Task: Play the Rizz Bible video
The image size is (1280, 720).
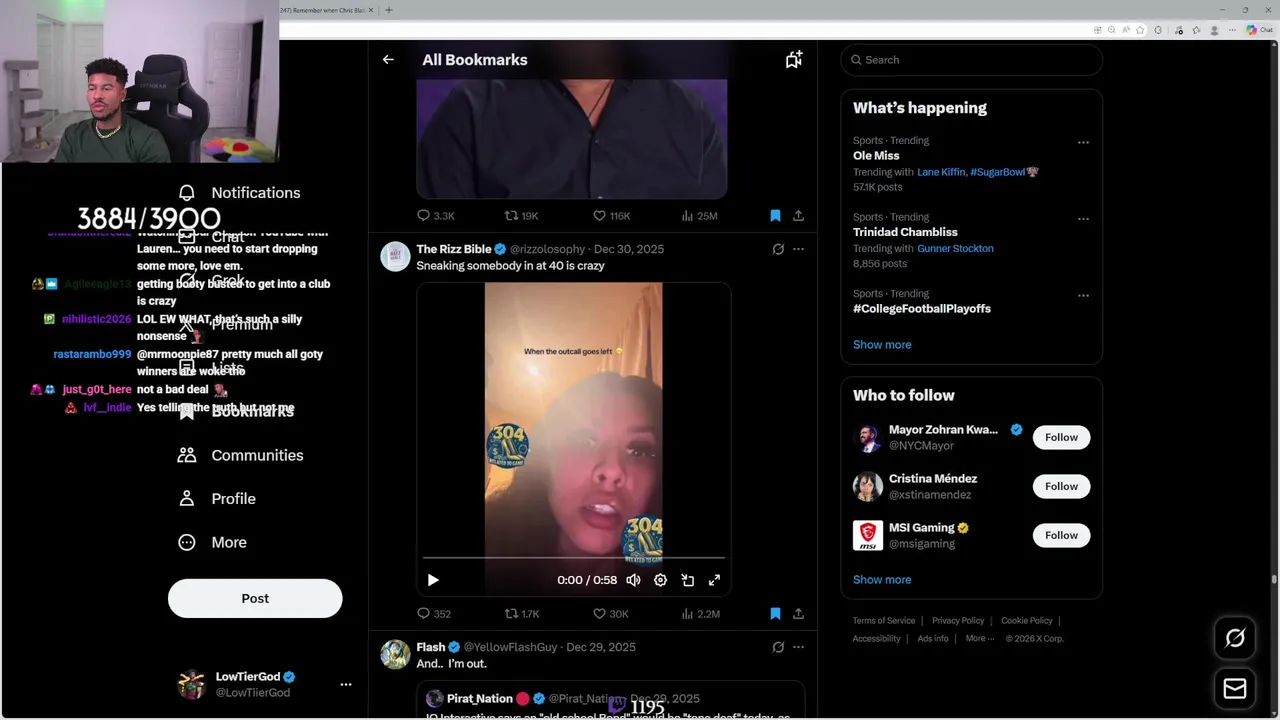Action: tap(433, 580)
